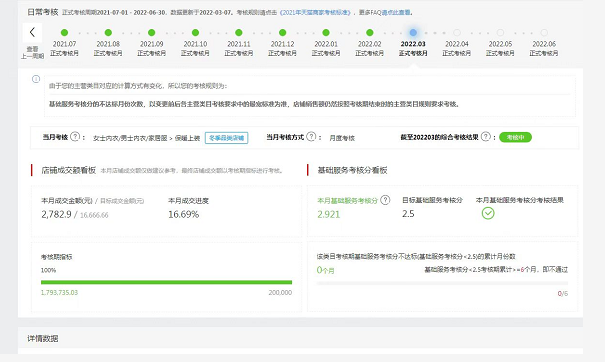Click the 保暖上装 category text
The width and height of the screenshot is (605, 362).
click(x=187, y=138)
